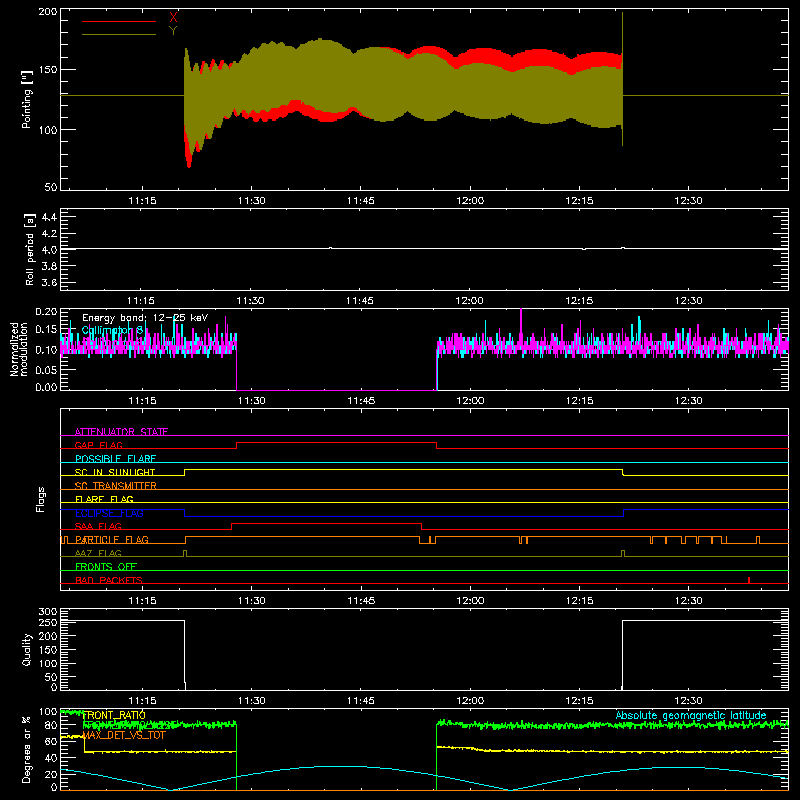Click the 11:45 tick label under modulation plot
This screenshot has width=800, height=800.
click(361, 401)
